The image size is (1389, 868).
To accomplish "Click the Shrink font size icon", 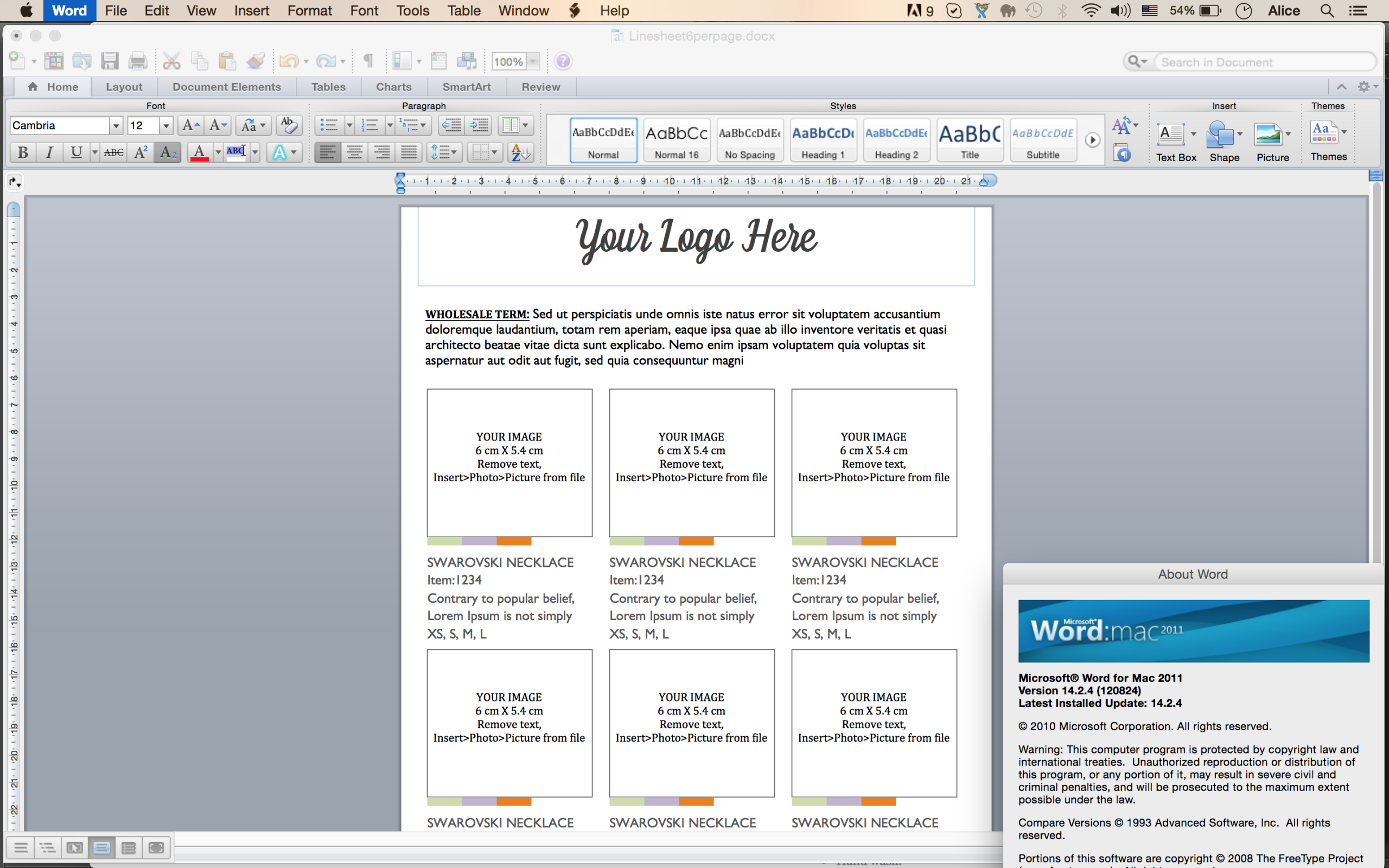I will (x=218, y=125).
